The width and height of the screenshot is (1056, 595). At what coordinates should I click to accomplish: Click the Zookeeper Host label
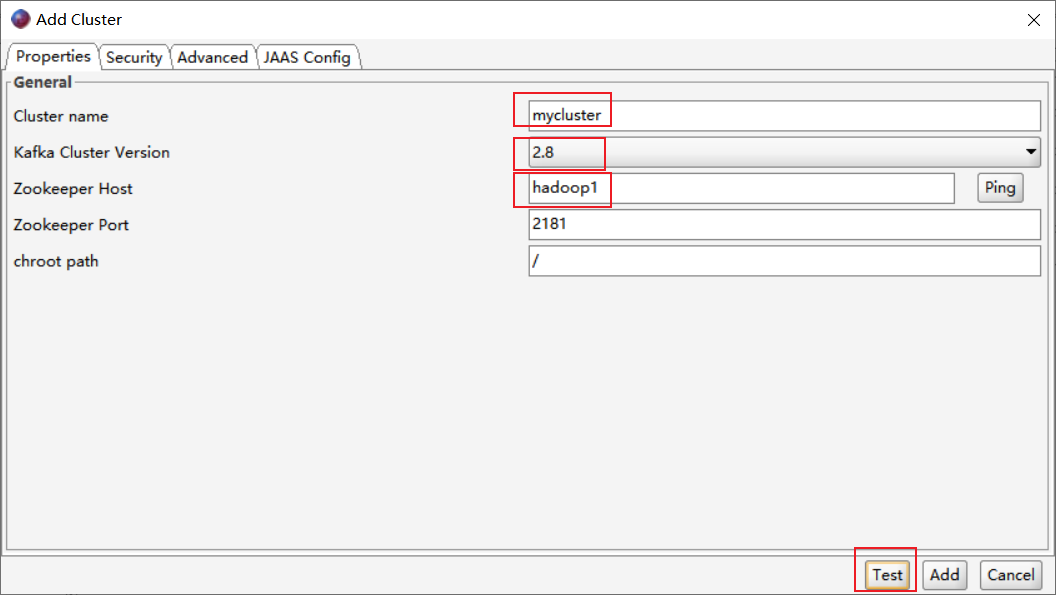coord(73,189)
